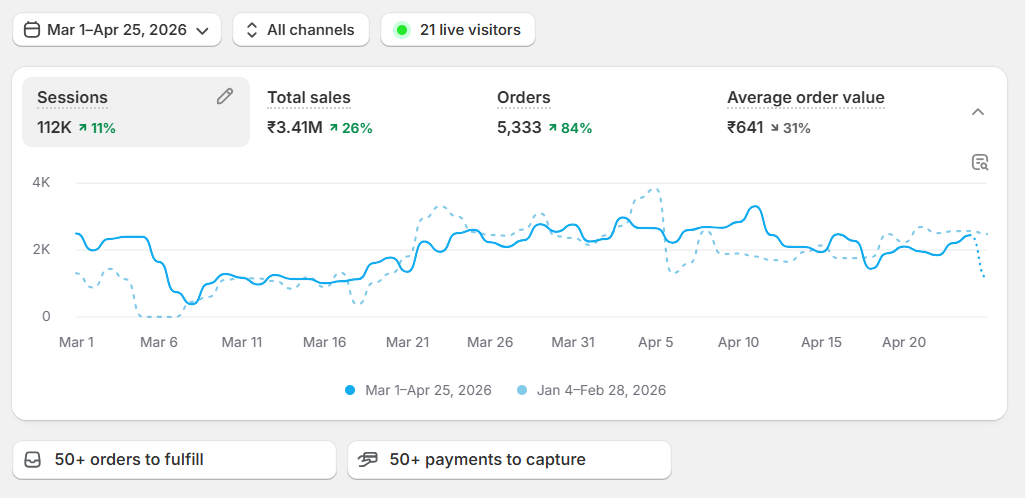
Task: Click the pencil edit icon on Sessions card
Action: [x=225, y=97]
